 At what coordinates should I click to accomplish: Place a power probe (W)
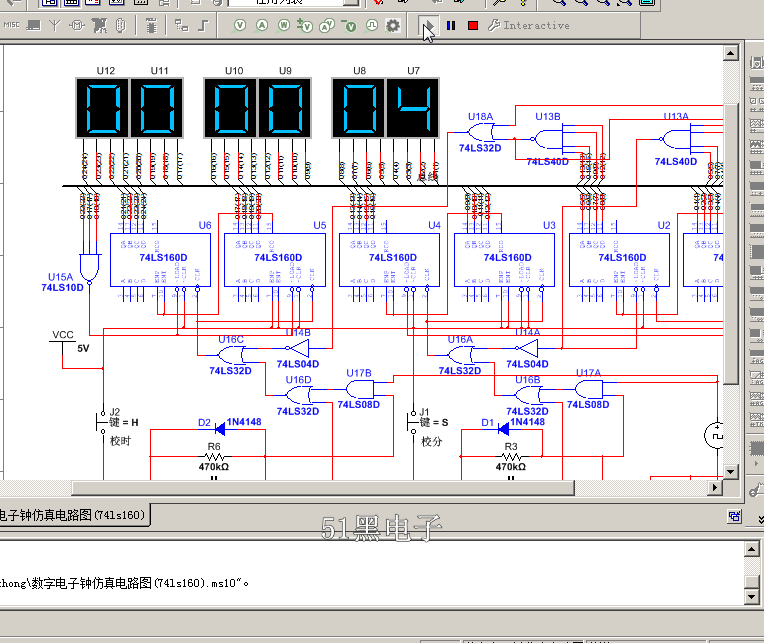point(284,25)
